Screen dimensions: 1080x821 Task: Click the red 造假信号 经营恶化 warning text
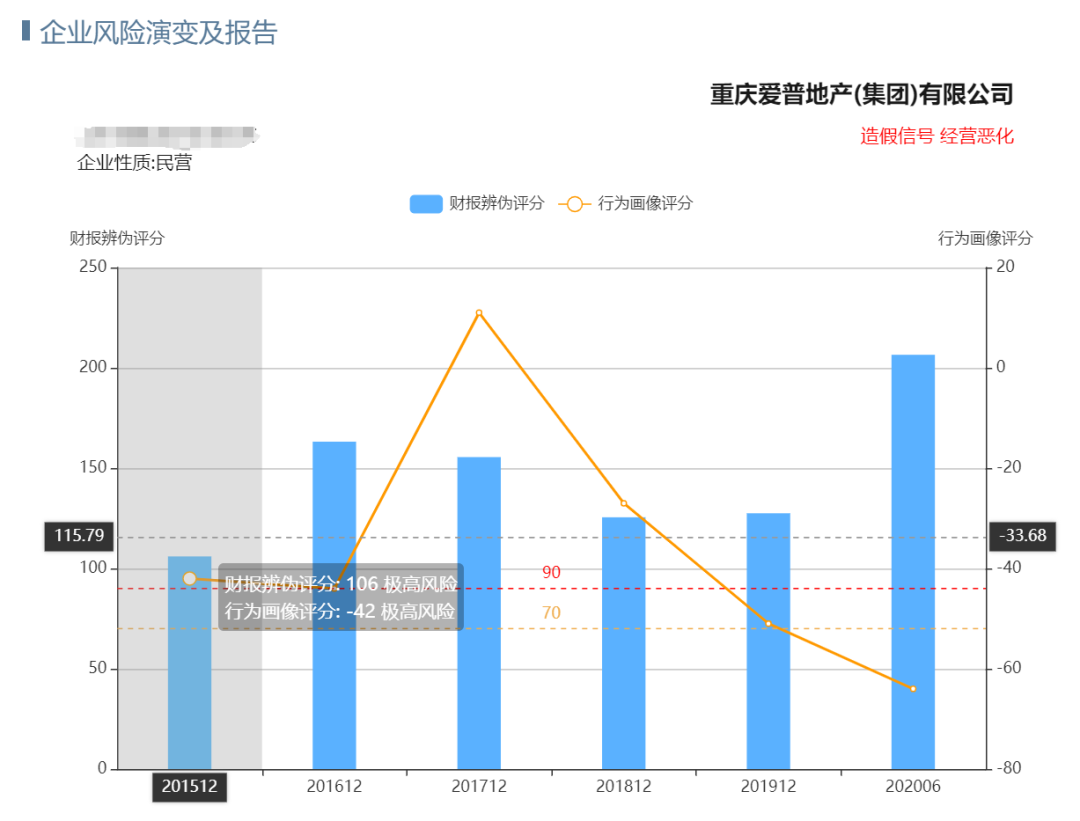[x=937, y=136]
